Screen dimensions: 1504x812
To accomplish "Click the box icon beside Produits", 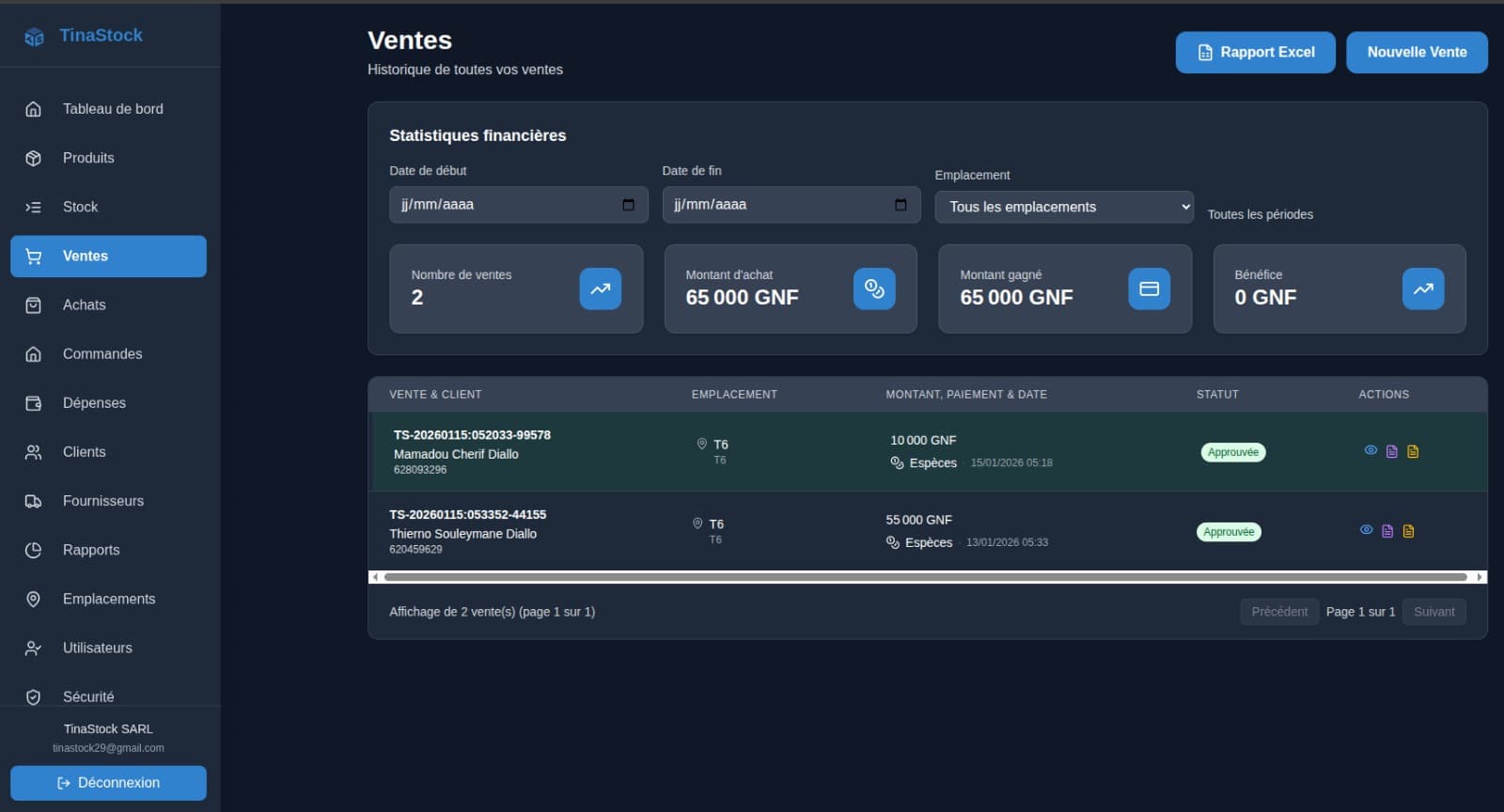I will tap(33, 158).
